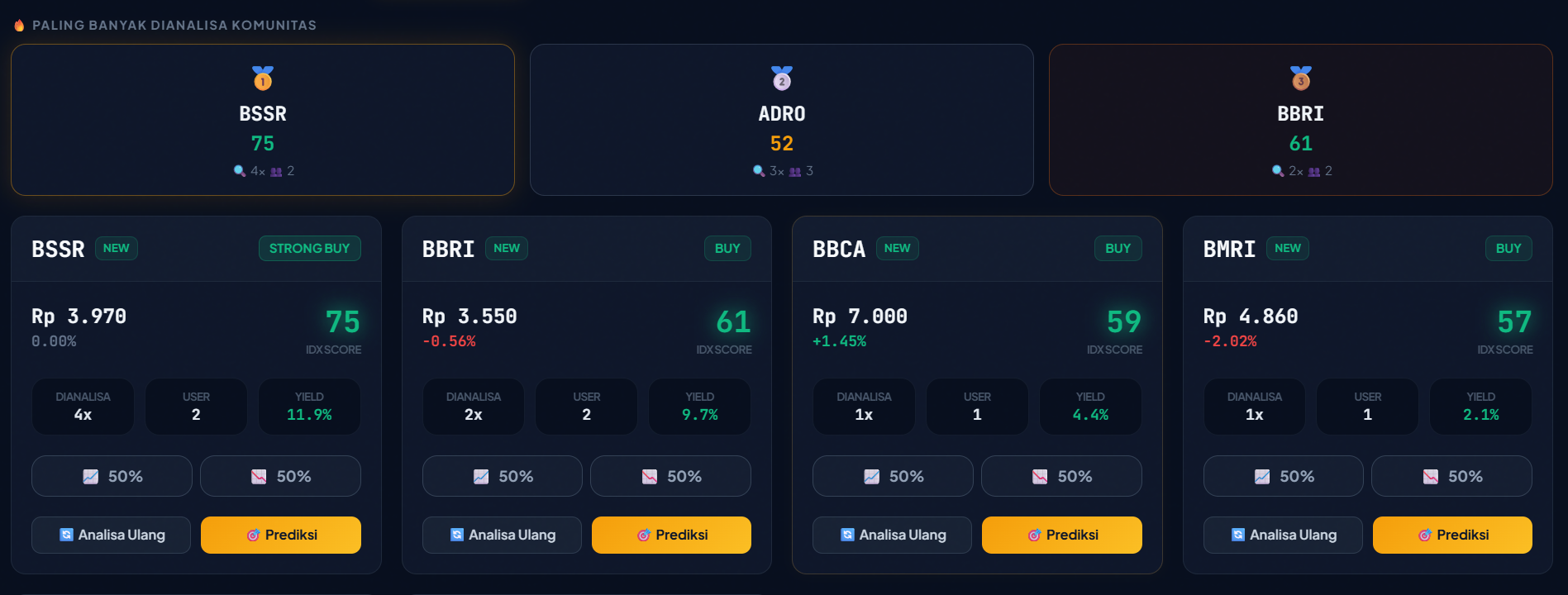Screen dimensions: 1568x595
Task: Click the gold medal icon above BSSR
Action: (x=263, y=79)
